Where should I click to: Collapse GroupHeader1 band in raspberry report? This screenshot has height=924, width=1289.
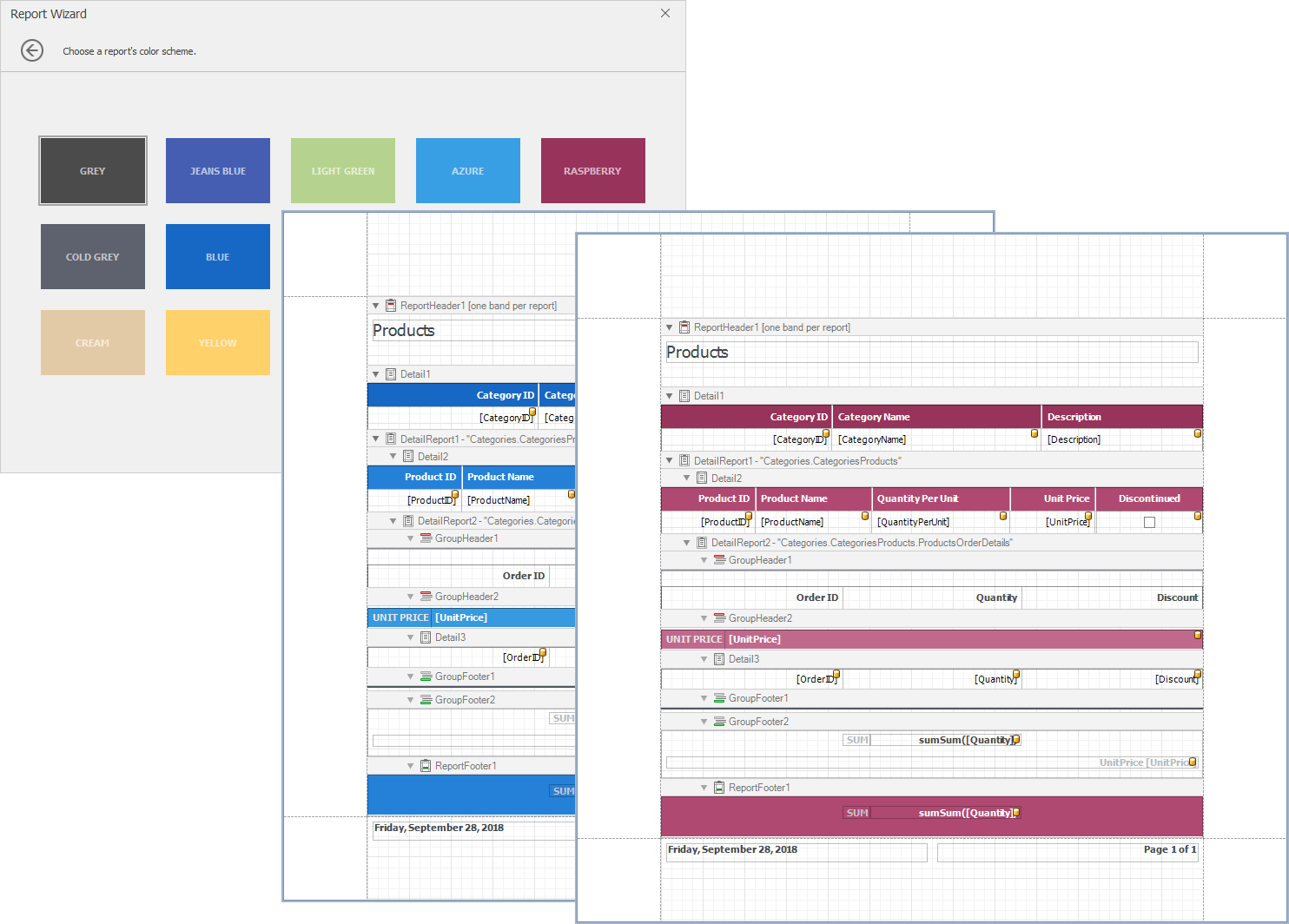coord(704,560)
